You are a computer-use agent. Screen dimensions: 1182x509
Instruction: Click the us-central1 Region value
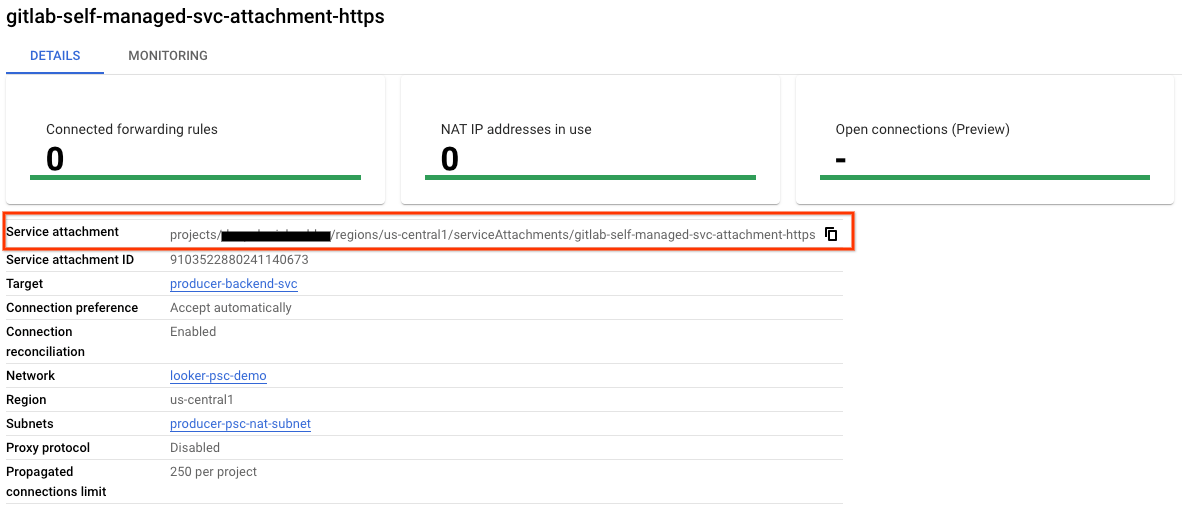pos(201,400)
